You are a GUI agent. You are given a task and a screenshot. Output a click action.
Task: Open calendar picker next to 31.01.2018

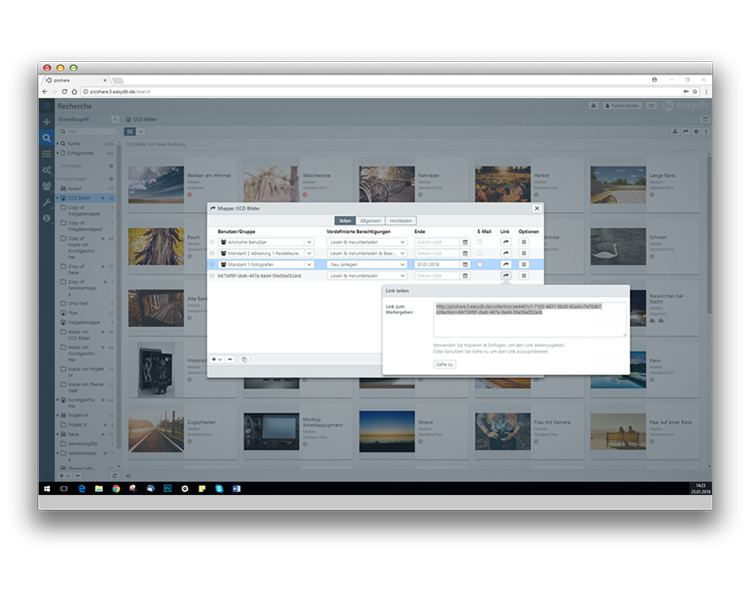pos(465,265)
